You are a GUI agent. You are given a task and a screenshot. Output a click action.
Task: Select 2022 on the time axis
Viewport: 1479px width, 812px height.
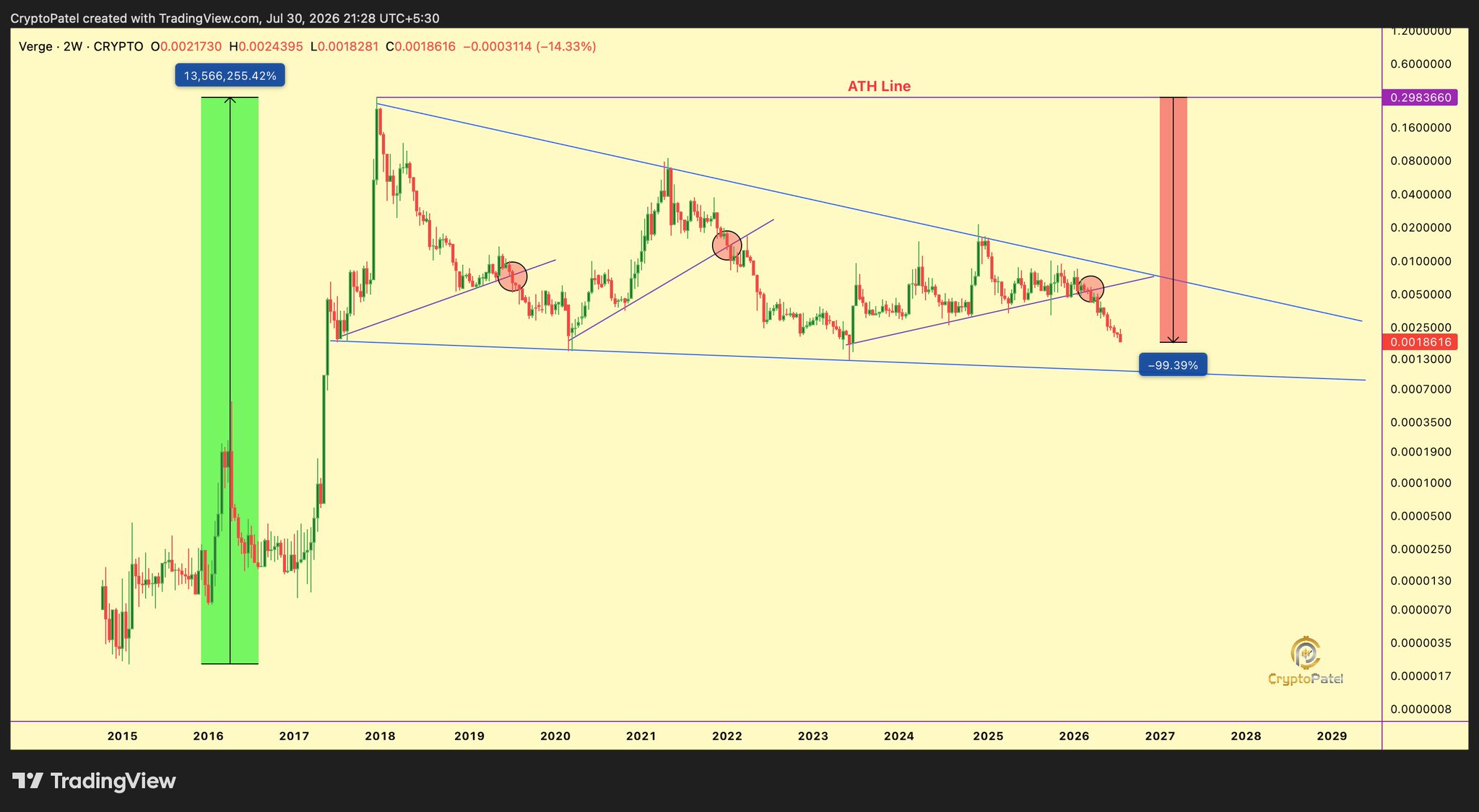click(x=727, y=736)
